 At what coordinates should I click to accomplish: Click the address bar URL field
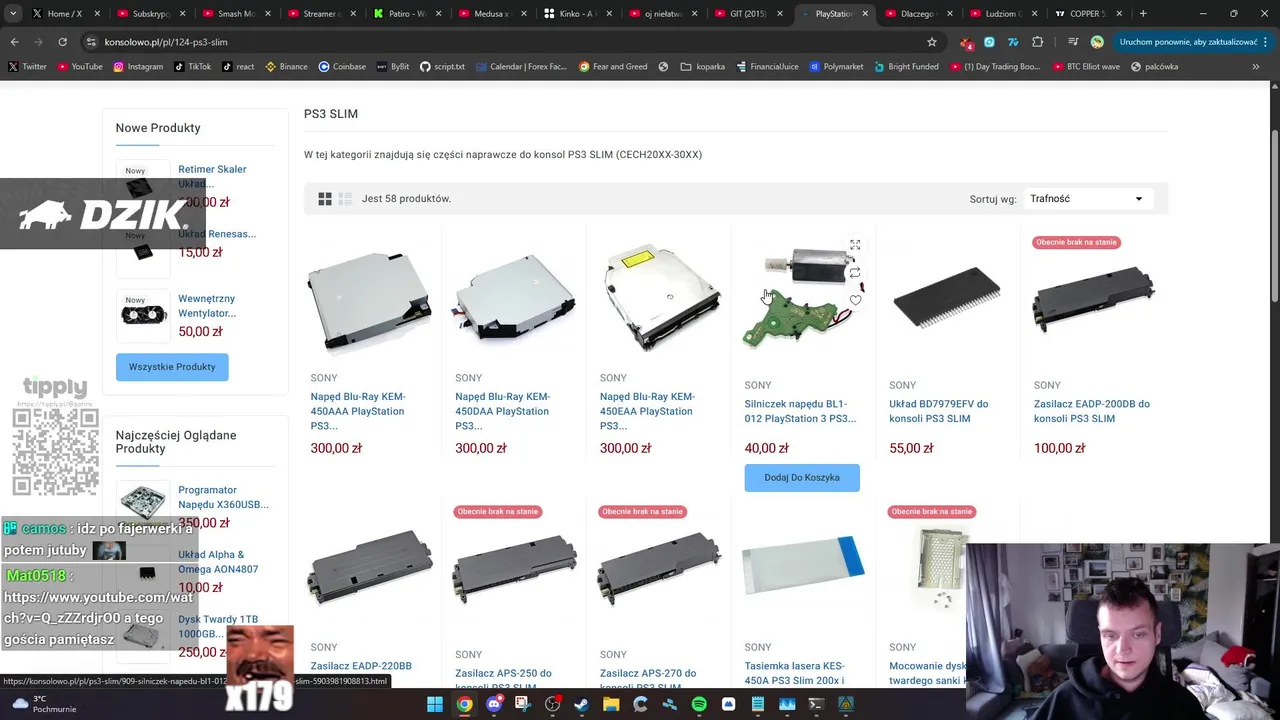click(x=500, y=42)
